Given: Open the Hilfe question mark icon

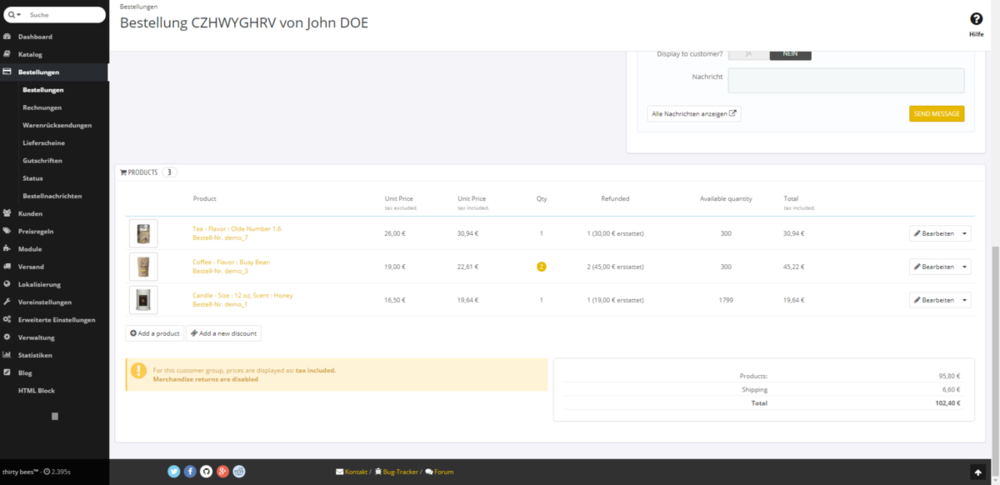Looking at the screenshot, I should pyautogui.click(x=976, y=19).
